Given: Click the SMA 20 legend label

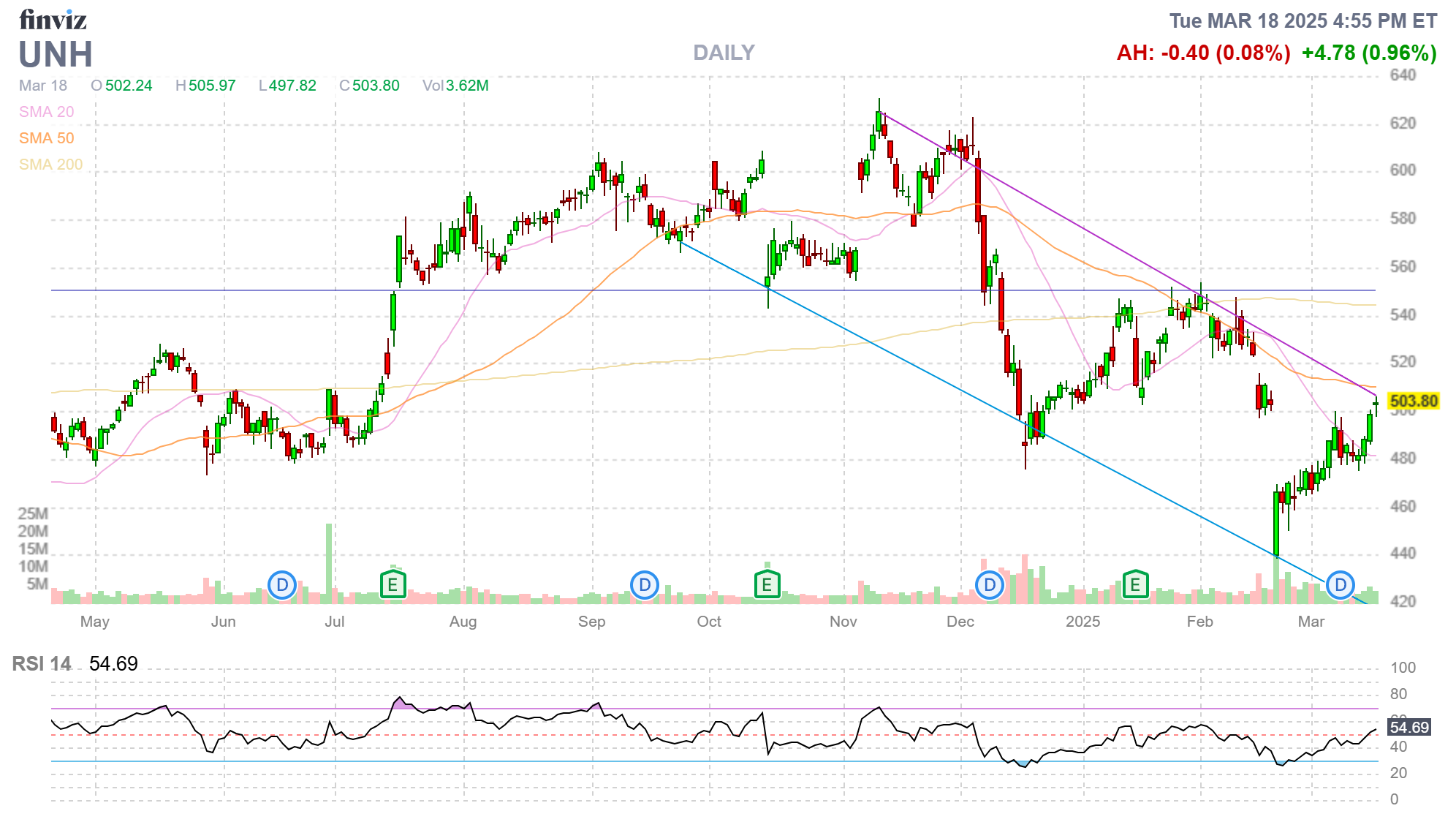Looking at the screenshot, I should [x=46, y=112].
